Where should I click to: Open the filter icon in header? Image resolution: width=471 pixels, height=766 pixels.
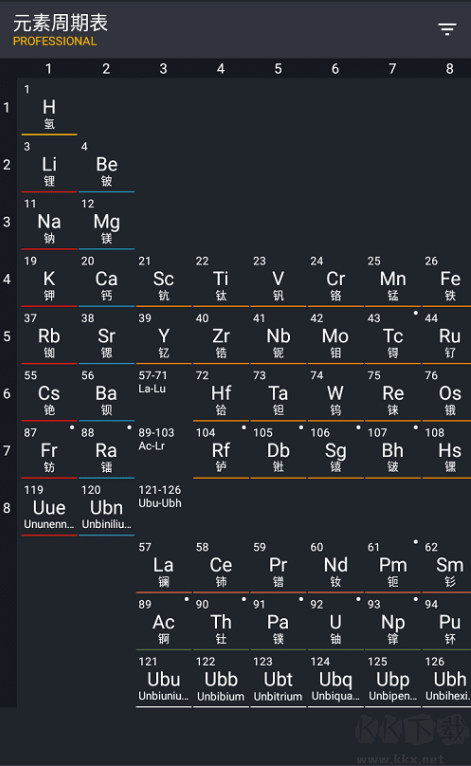447,29
